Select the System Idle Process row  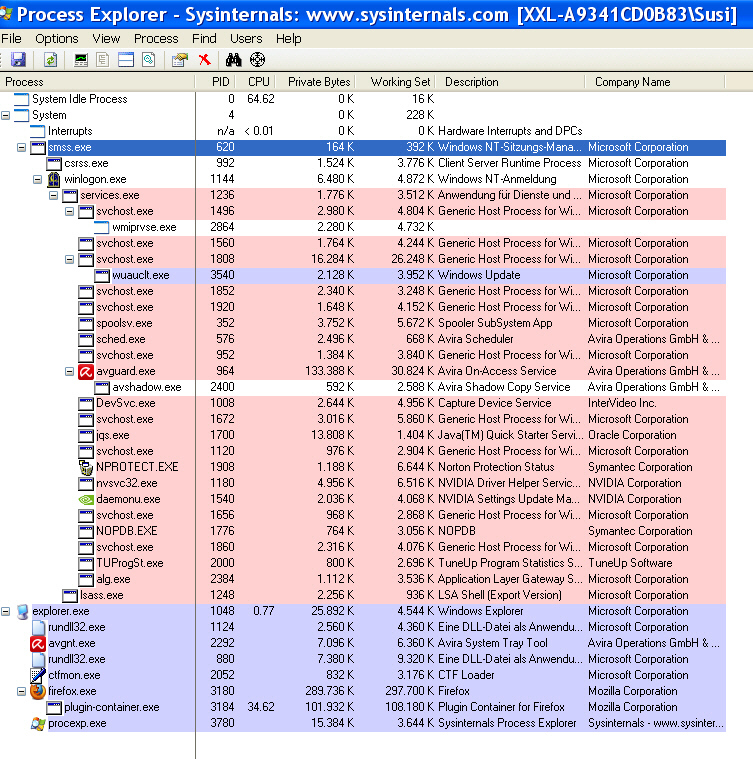tap(363, 99)
